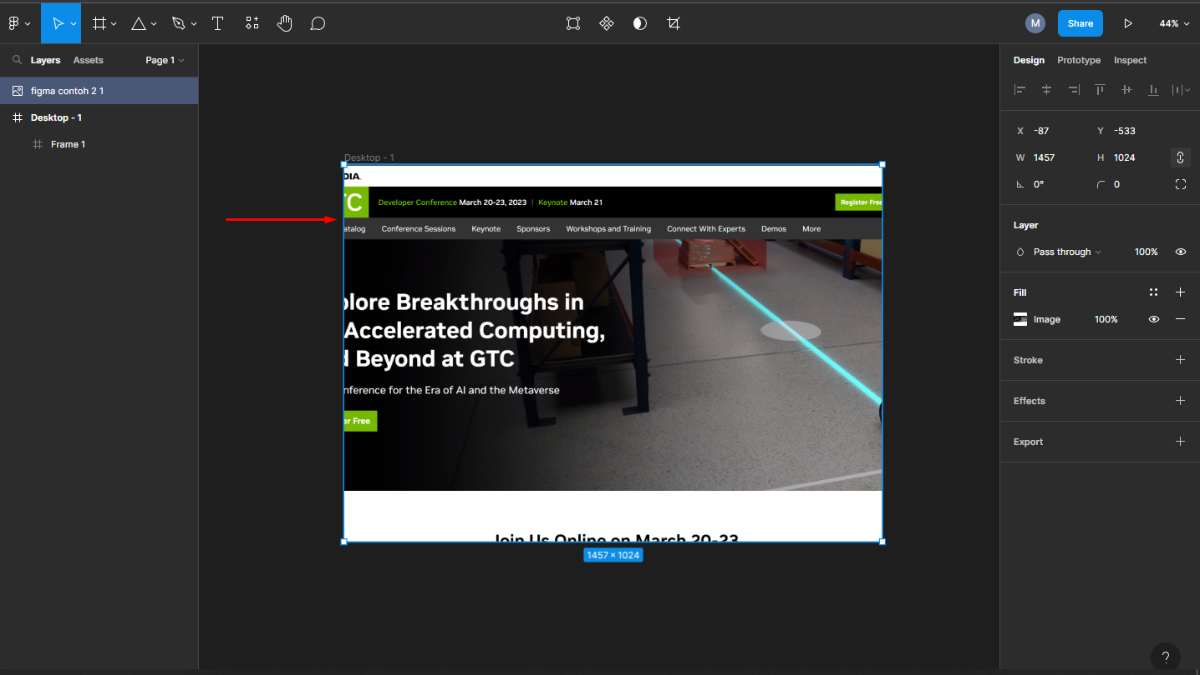Click the search icon in Layers panel

[x=17, y=60]
